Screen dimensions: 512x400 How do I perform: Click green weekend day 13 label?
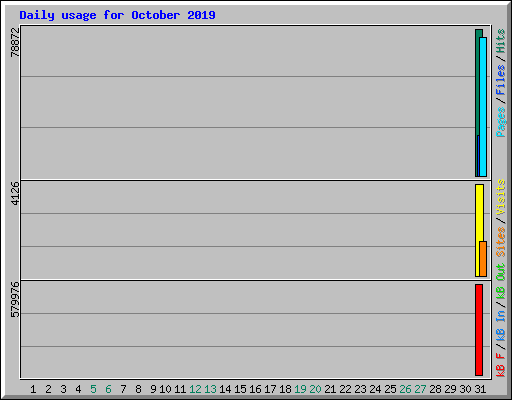[210, 389]
